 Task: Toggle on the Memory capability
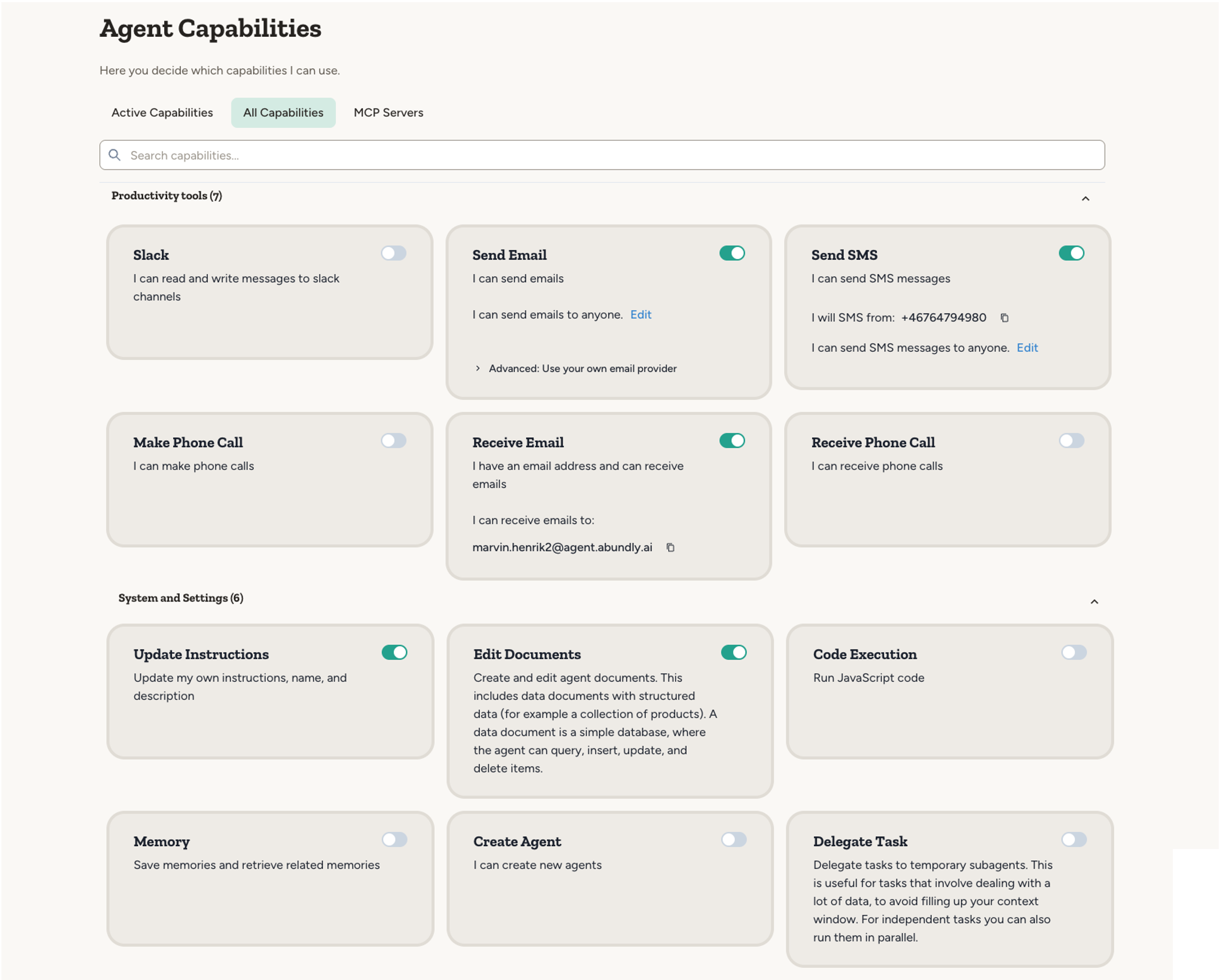[x=395, y=840]
